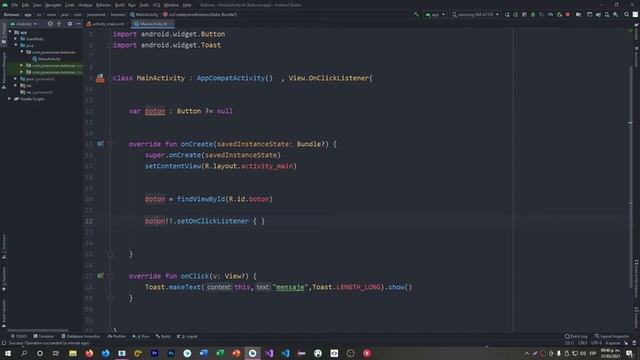Screen dimensions: 640x360
Task: Expand the java (generated) folder
Action: [x=16, y=79]
